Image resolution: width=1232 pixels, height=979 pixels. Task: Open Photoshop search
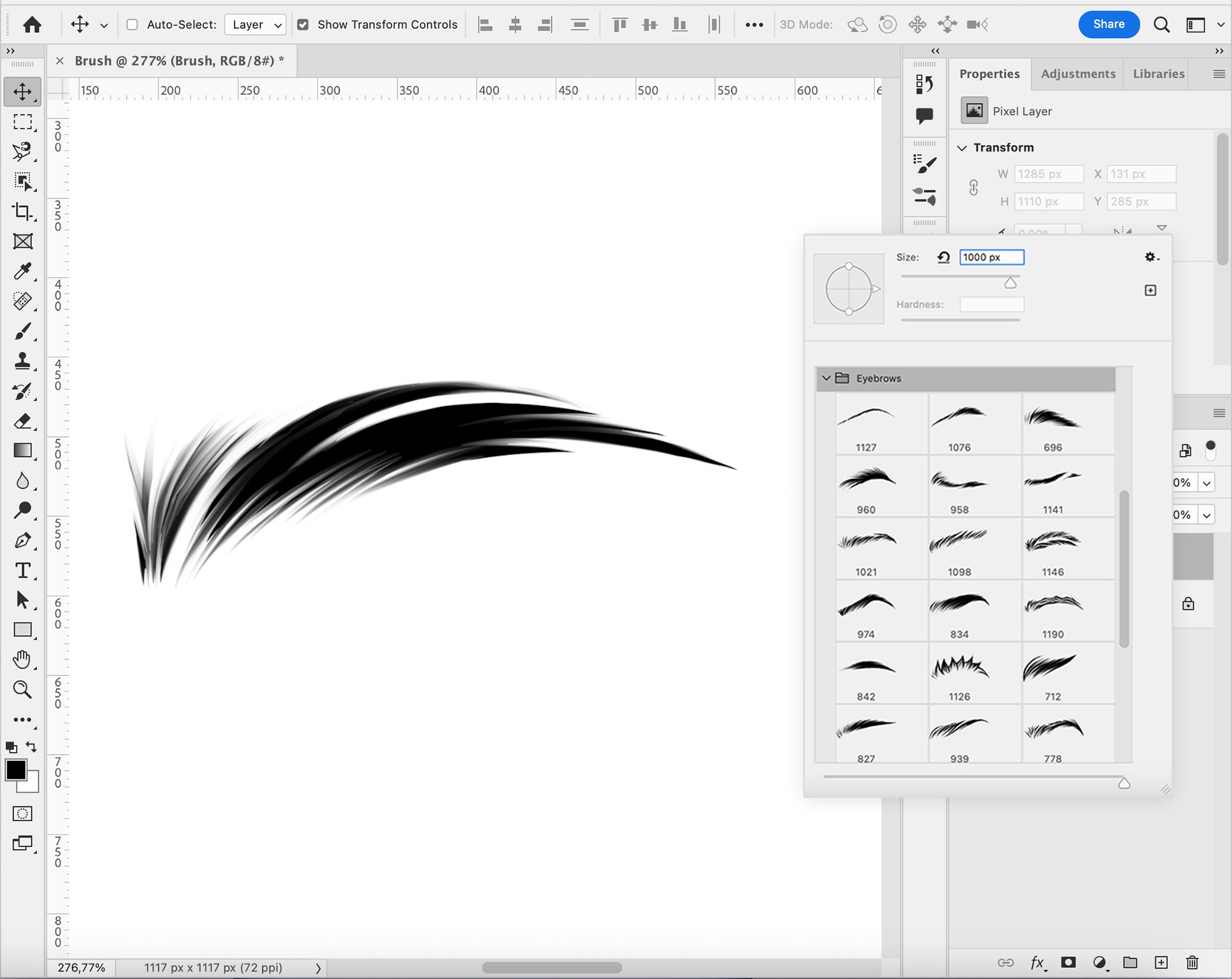point(1162,25)
